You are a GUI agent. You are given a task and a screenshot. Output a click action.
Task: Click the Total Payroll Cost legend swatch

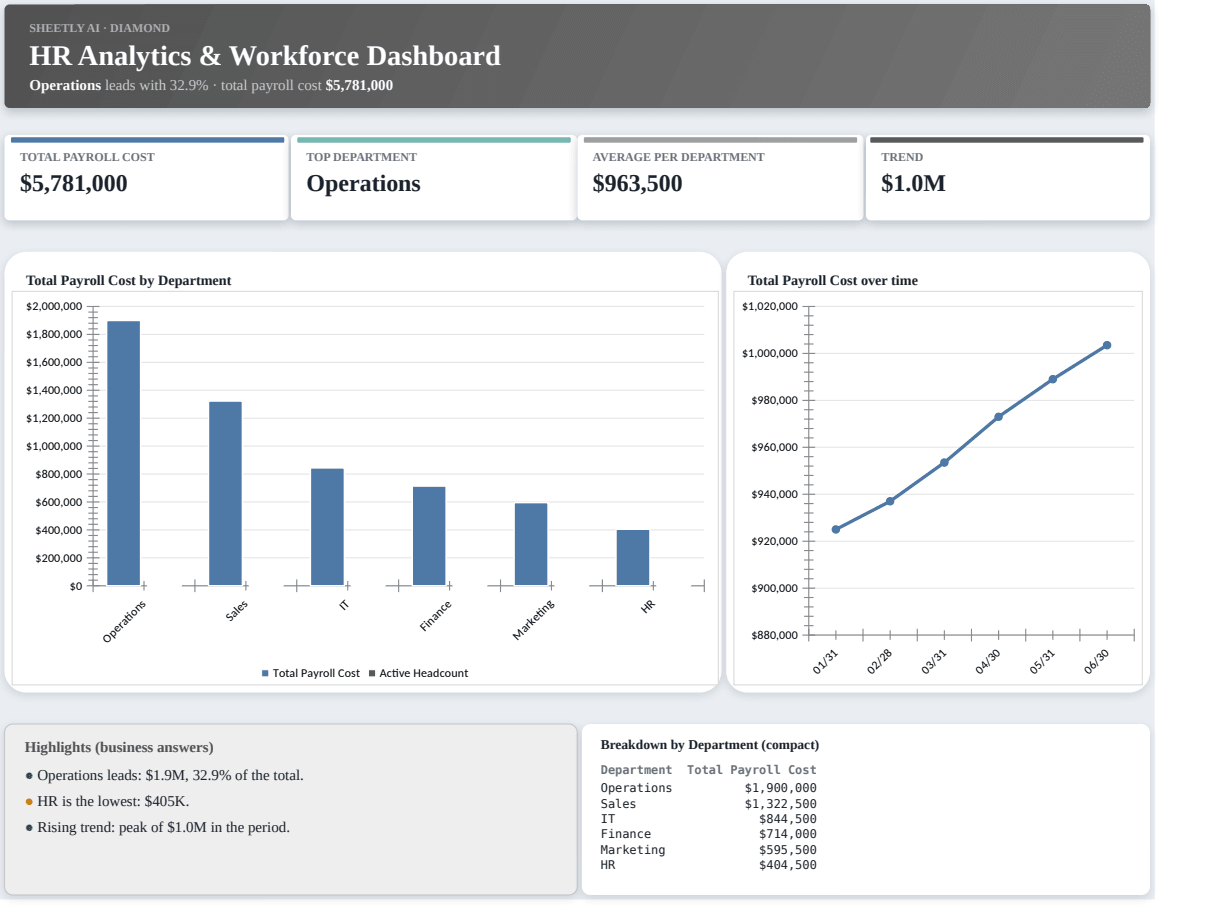265,673
